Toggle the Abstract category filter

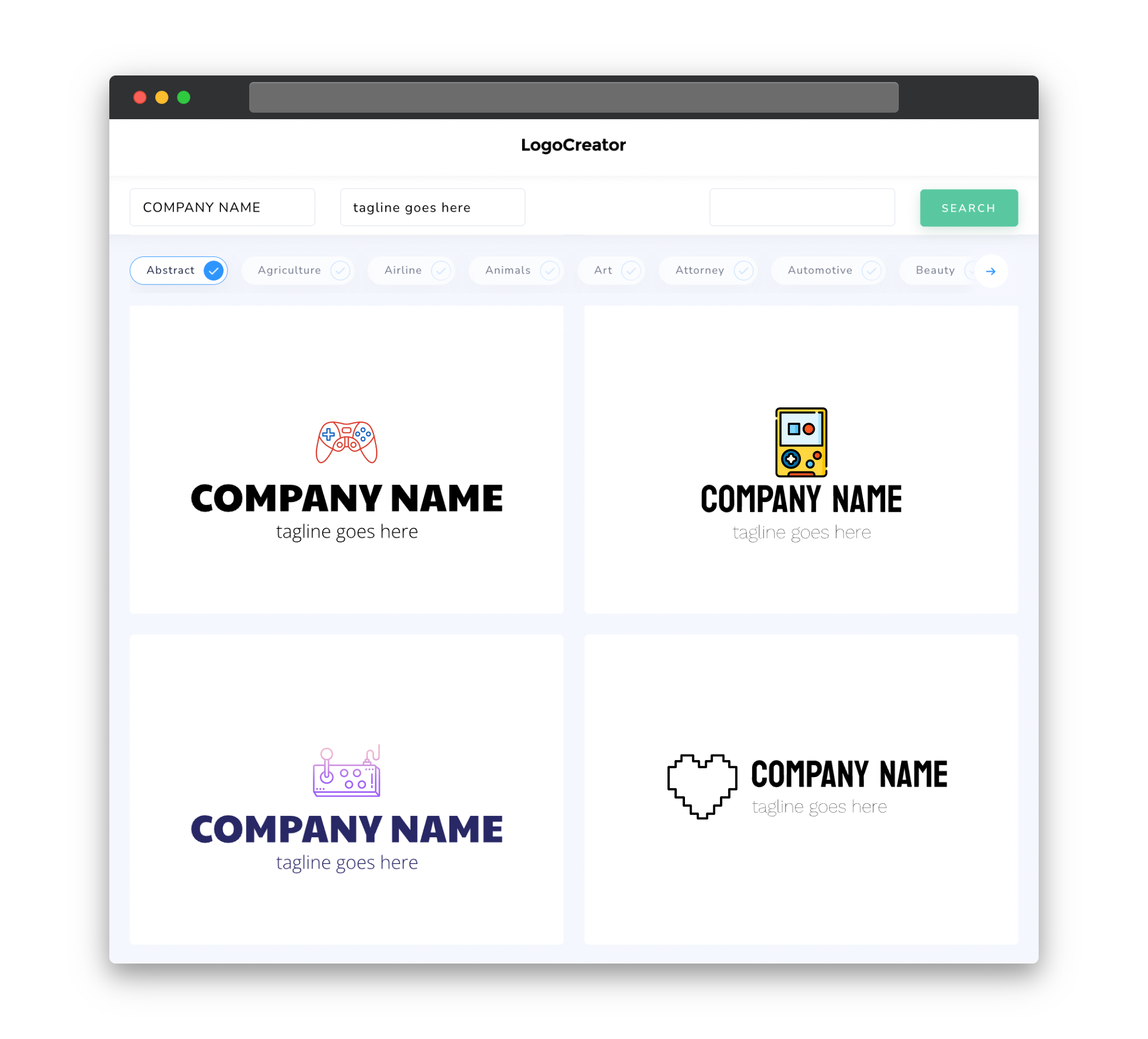(180, 270)
